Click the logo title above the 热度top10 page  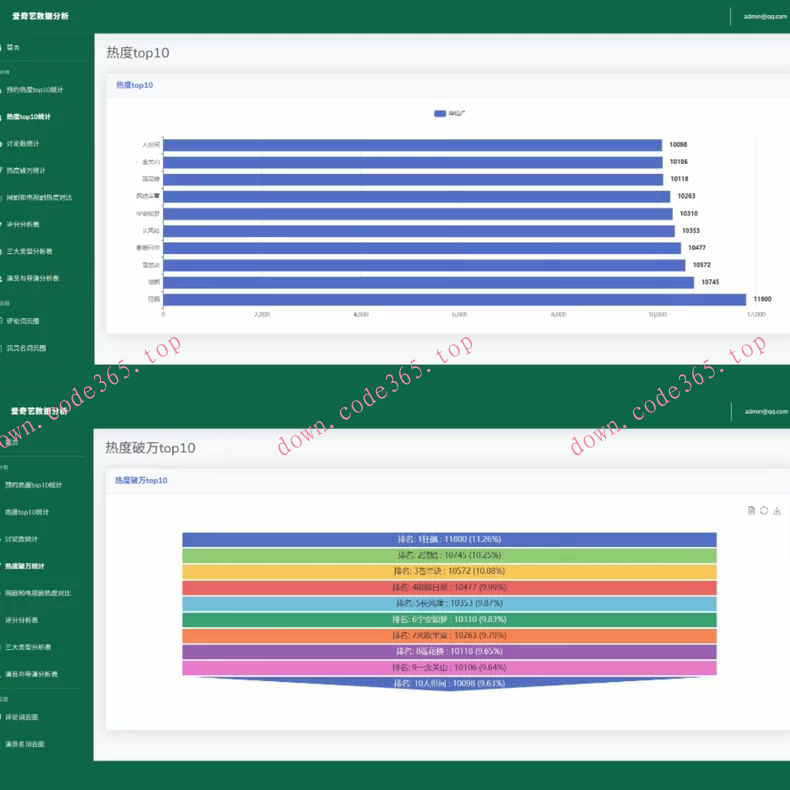click(40, 16)
